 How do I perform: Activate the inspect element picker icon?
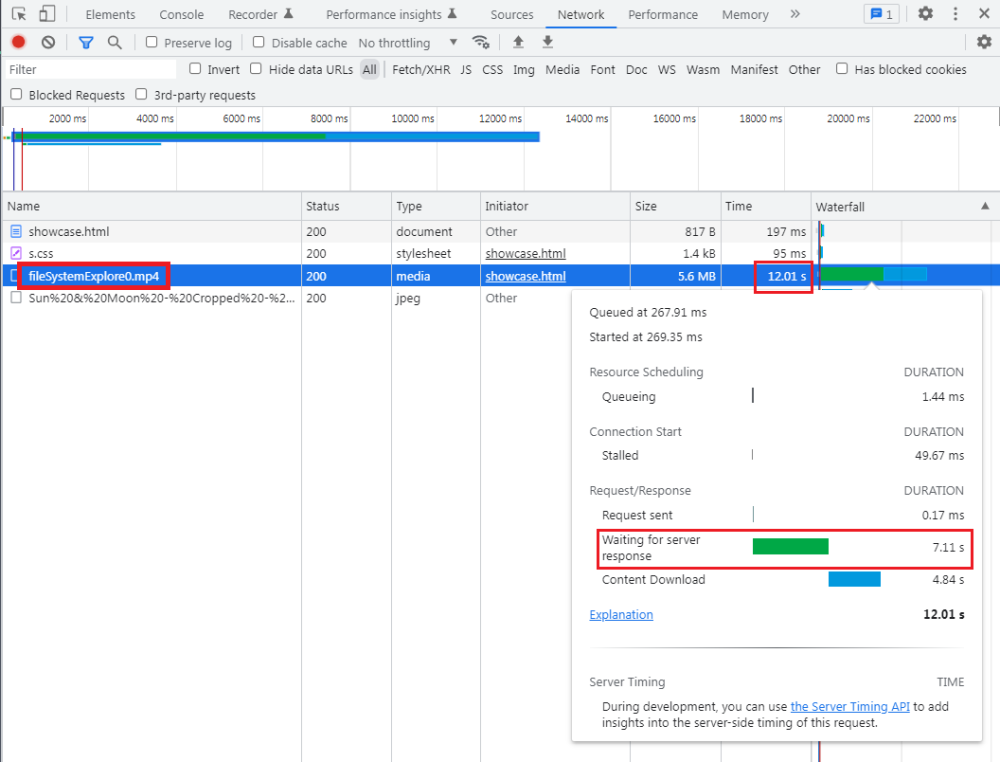point(18,14)
